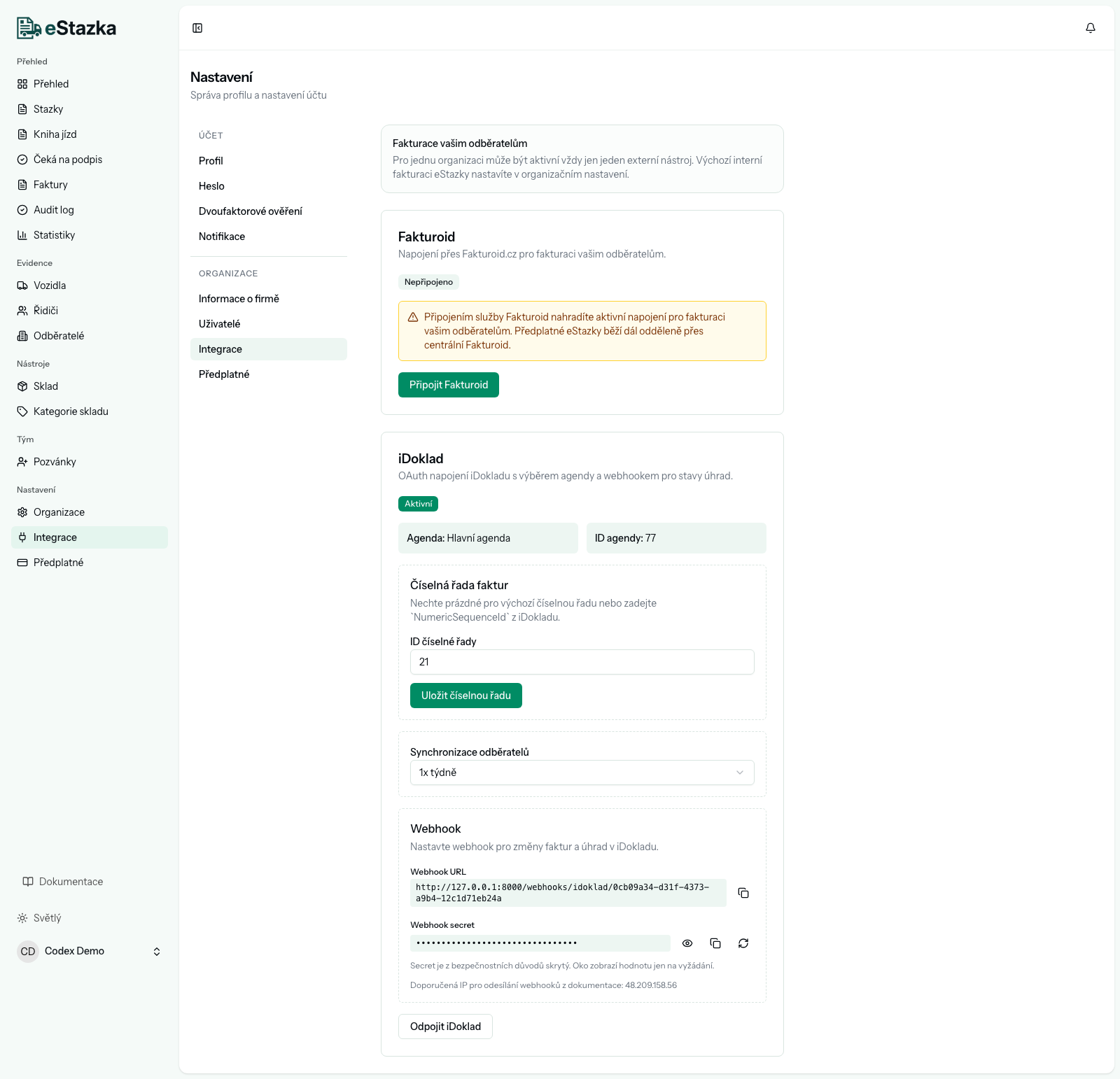The image size is (1120, 1079).
Task: Go to Řidiči list
Action: pos(90,311)
